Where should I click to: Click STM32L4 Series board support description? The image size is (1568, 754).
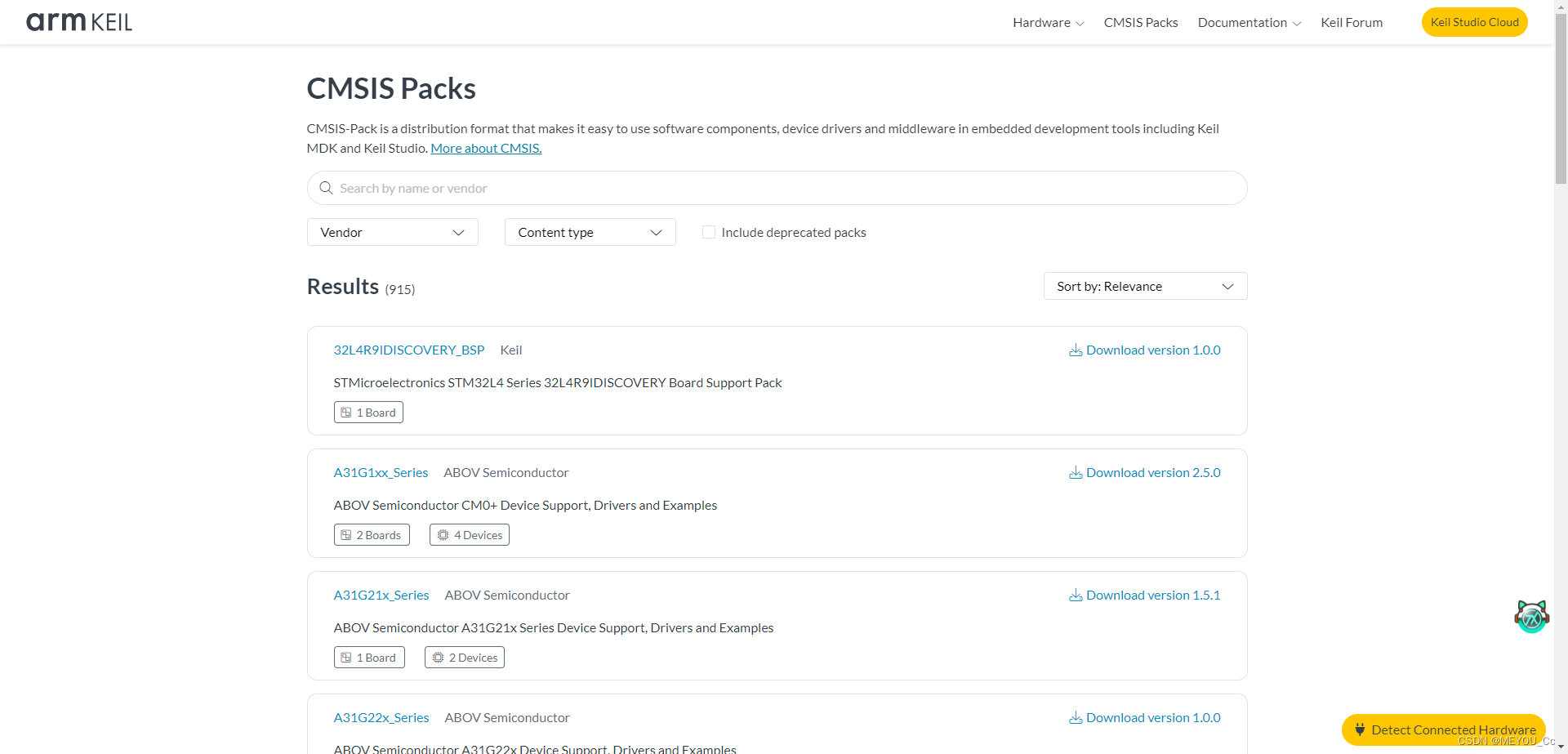click(x=558, y=382)
